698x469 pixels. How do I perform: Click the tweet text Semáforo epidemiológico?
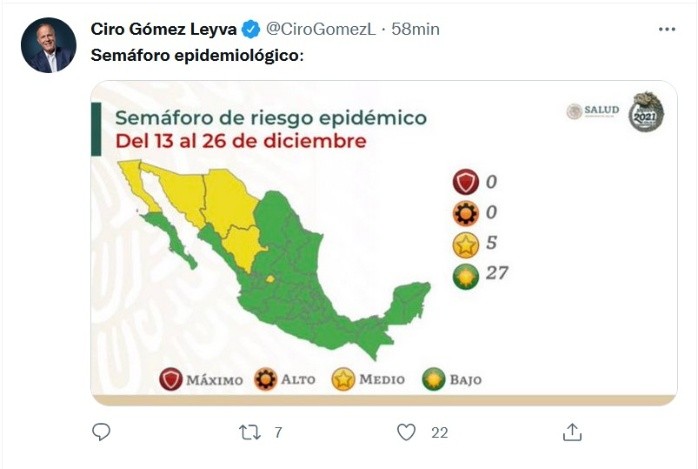[x=197, y=55]
